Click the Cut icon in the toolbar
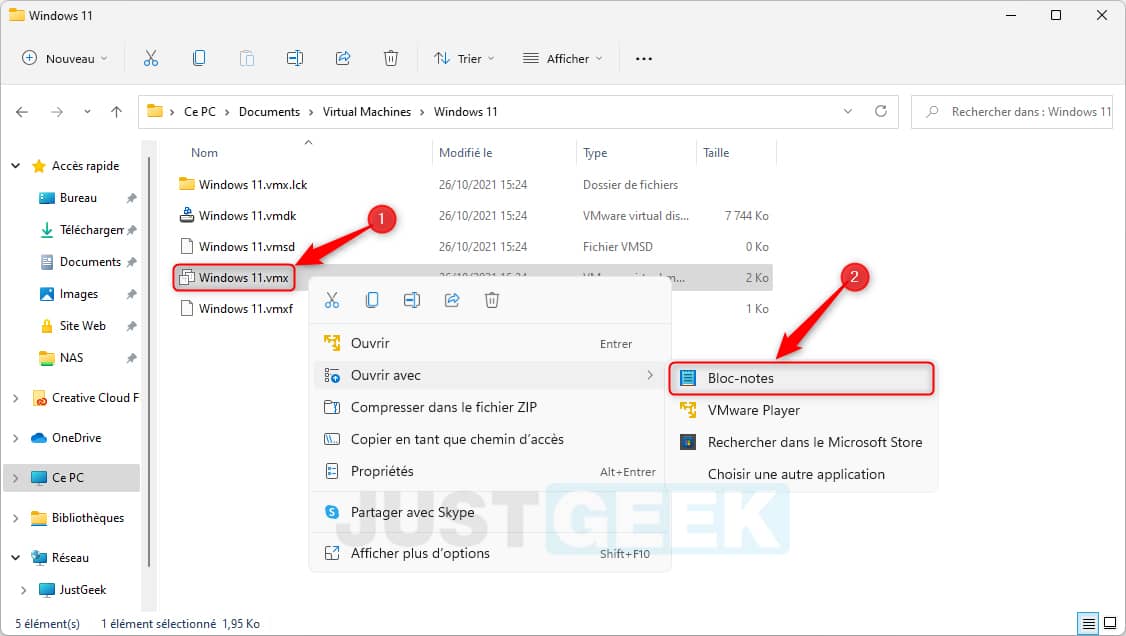The image size is (1126, 636). coord(151,59)
